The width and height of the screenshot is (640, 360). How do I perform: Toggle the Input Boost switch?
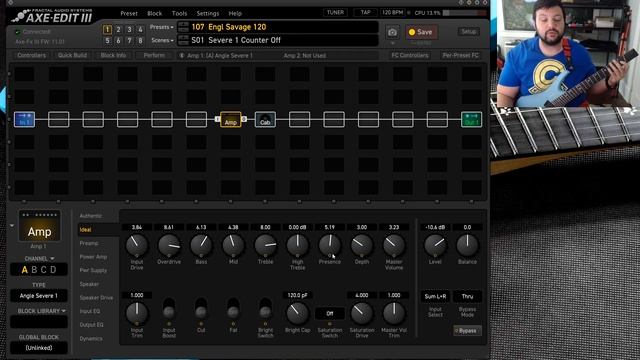[169, 309]
